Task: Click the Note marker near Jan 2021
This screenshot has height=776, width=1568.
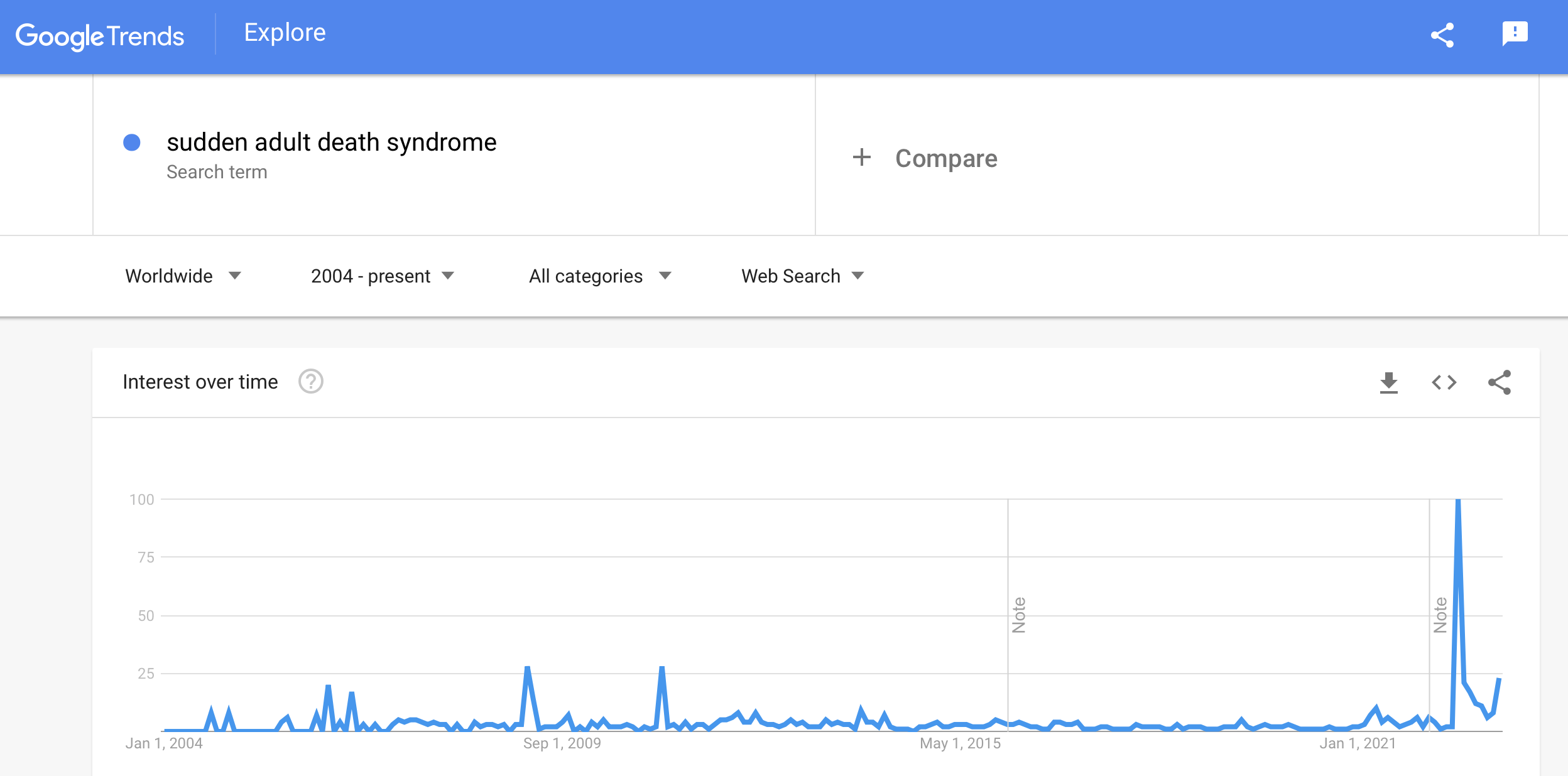Action: coord(1440,615)
